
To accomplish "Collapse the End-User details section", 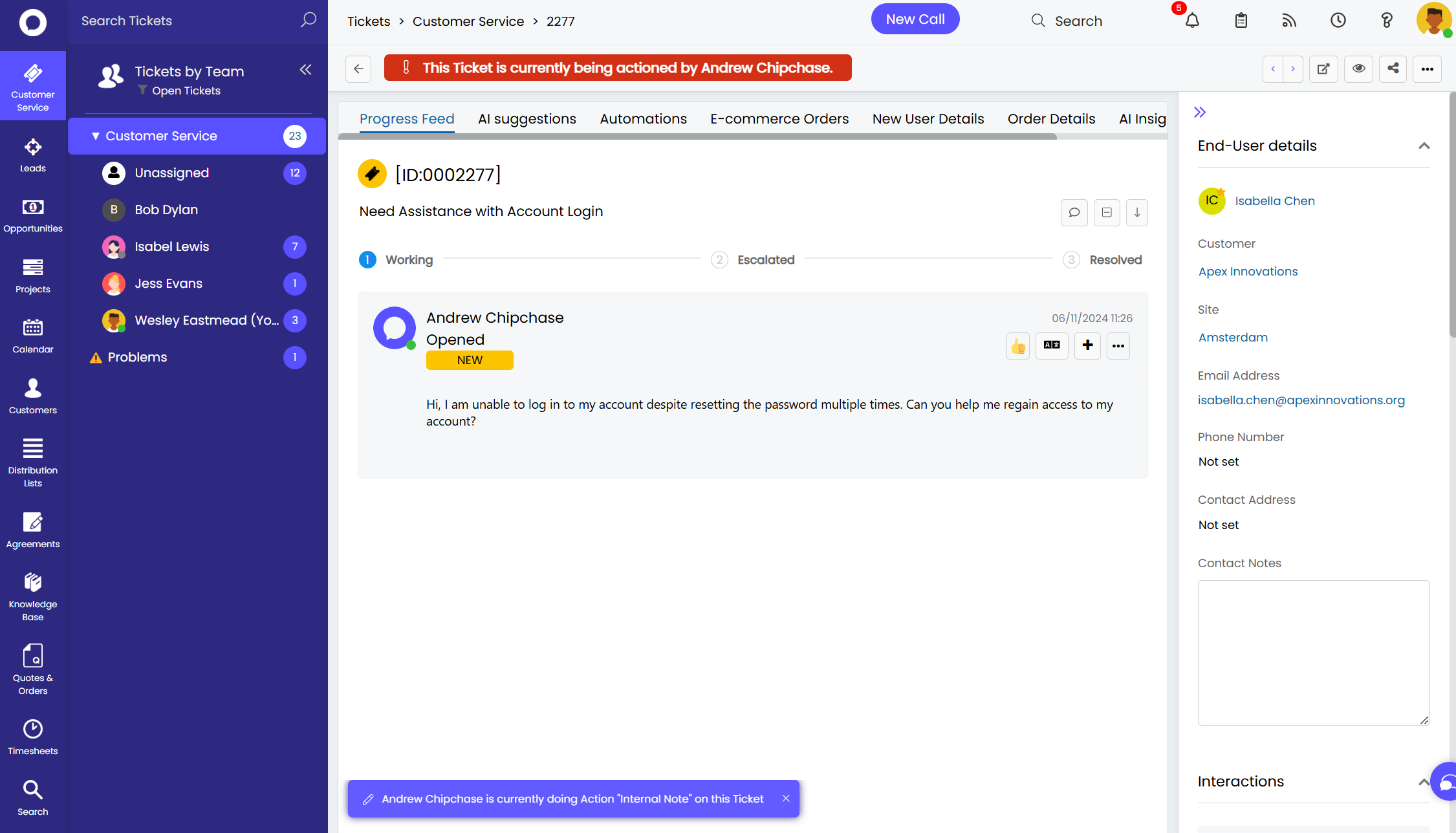I will pyautogui.click(x=1424, y=146).
